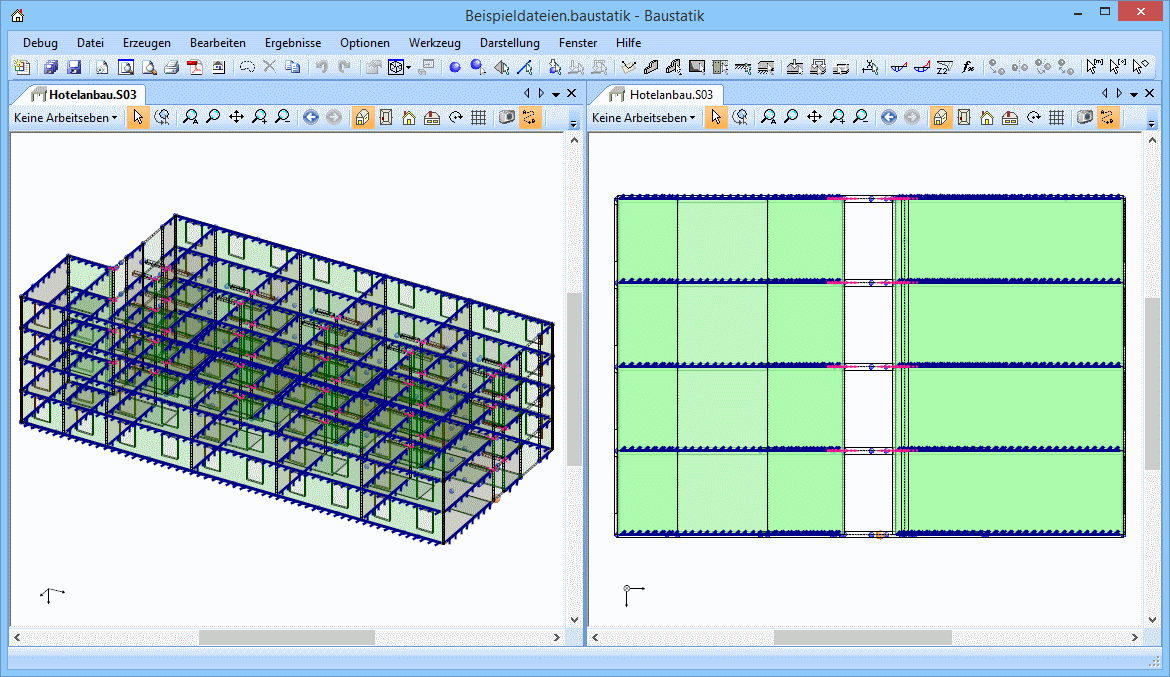This screenshot has height=677, width=1170.
Task: Close the left document pane tab
Action: pyautogui.click(x=571, y=93)
